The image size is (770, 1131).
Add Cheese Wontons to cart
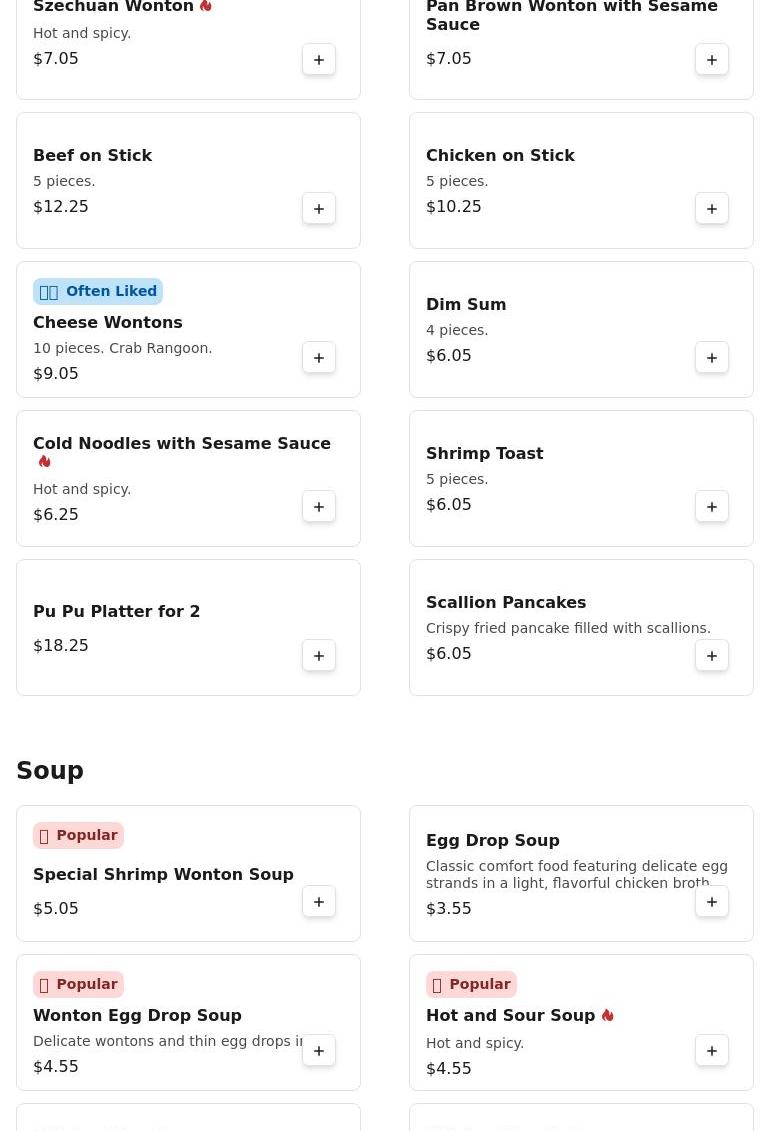[319, 358]
